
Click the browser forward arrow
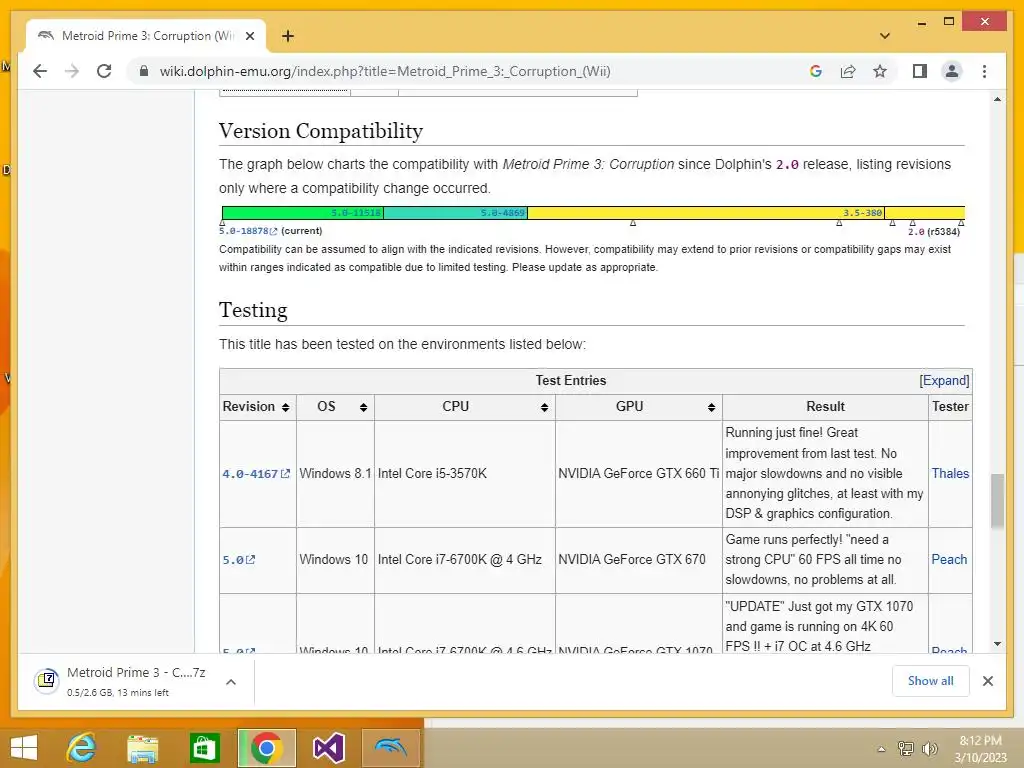point(72,71)
